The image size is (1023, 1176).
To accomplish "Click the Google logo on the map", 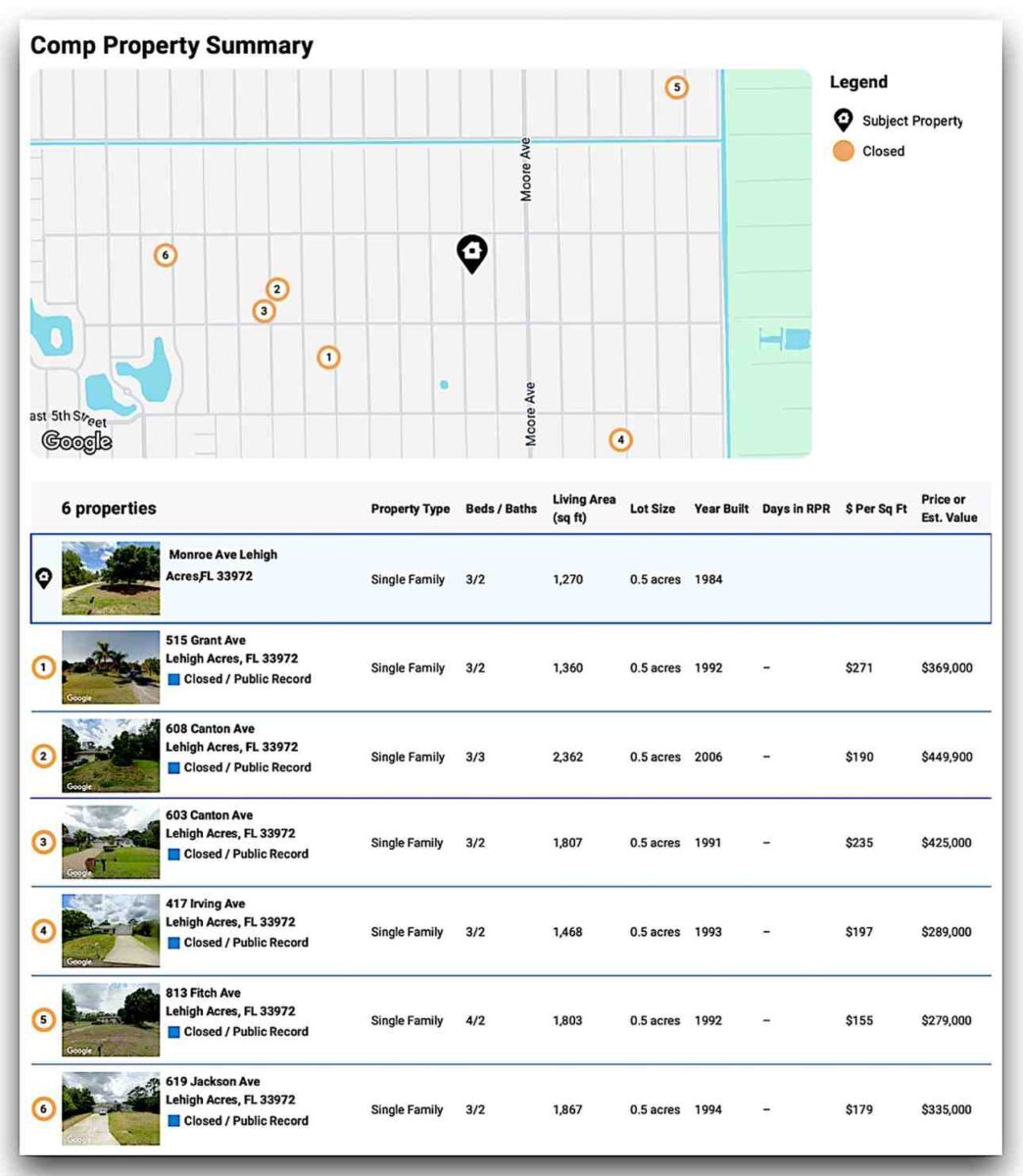I will (76, 442).
